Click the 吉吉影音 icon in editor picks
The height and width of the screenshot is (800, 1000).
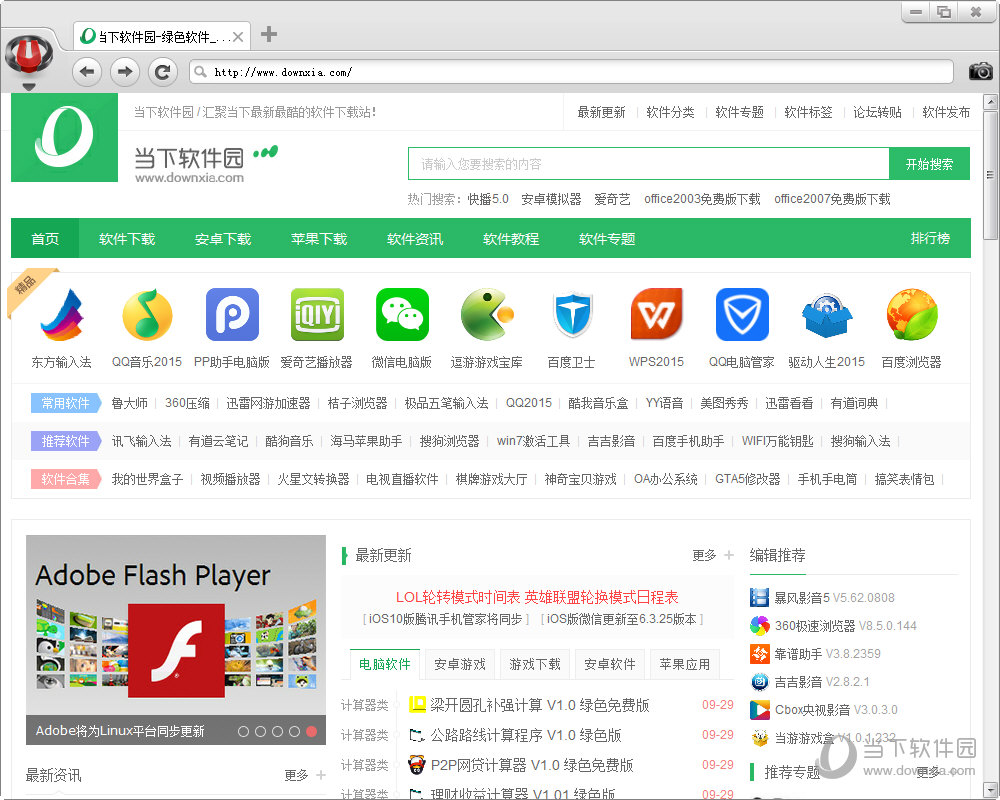coord(760,682)
